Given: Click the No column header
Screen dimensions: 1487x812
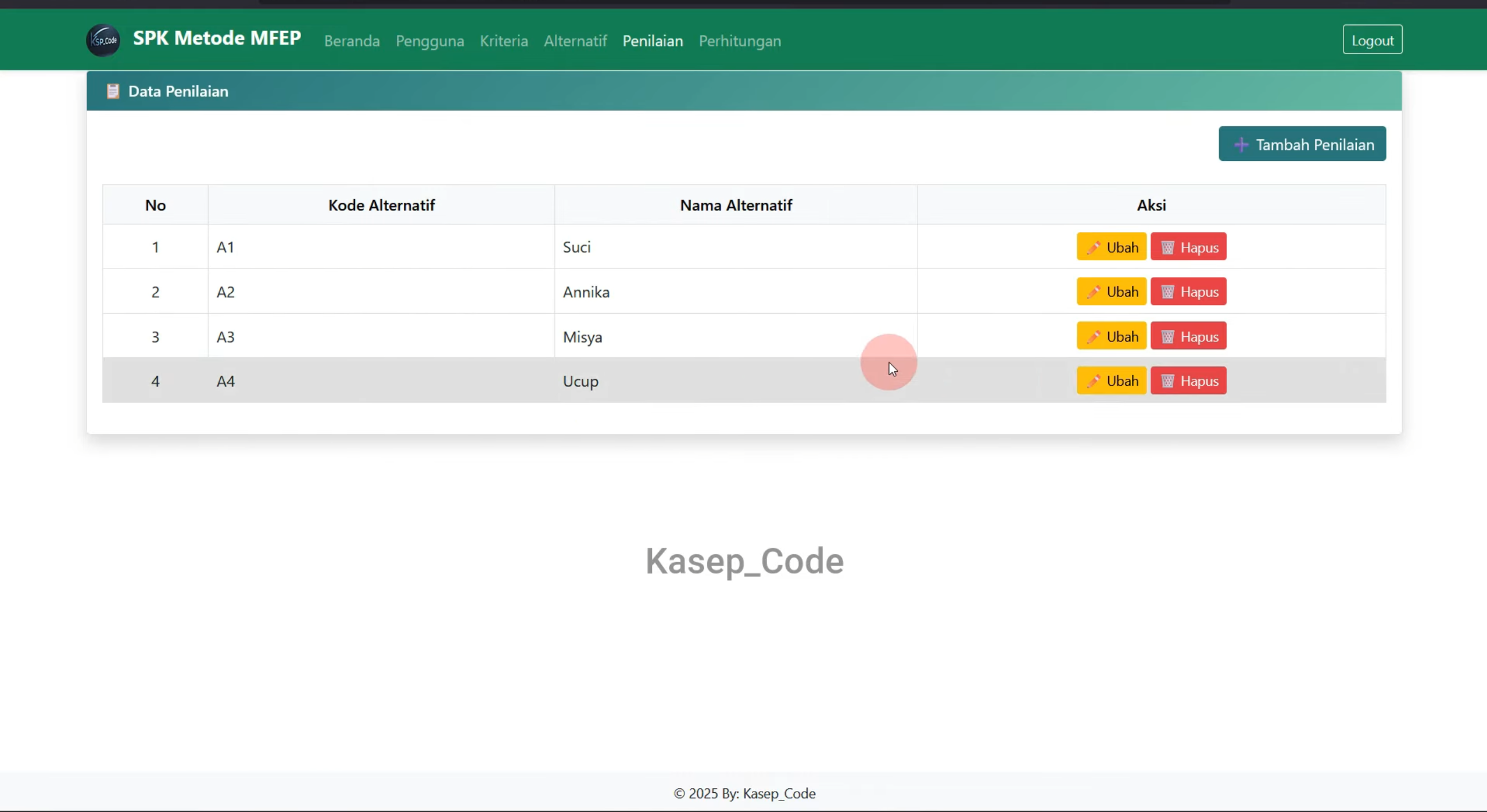Looking at the screenshot, I should pos(155,205).
